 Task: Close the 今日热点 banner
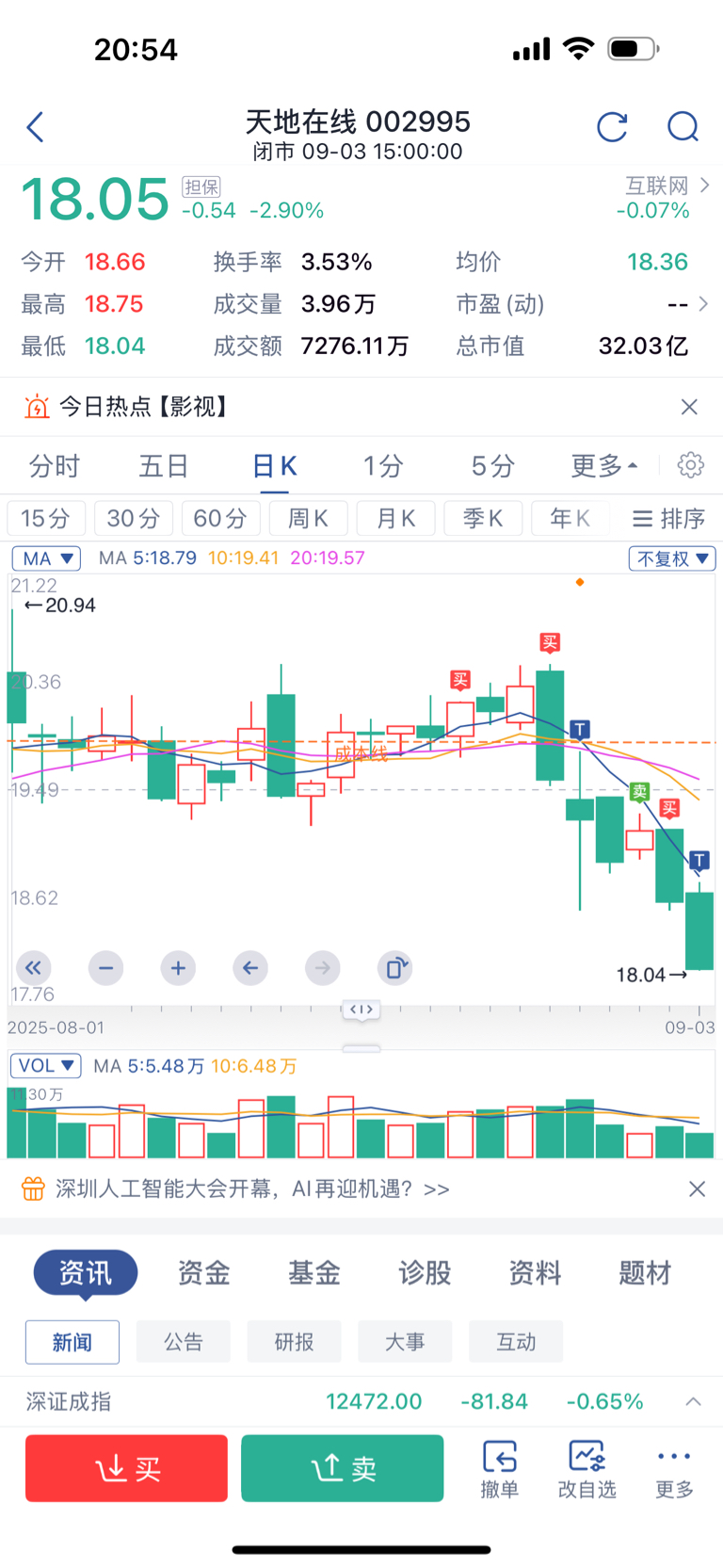[x=689, y=407]
